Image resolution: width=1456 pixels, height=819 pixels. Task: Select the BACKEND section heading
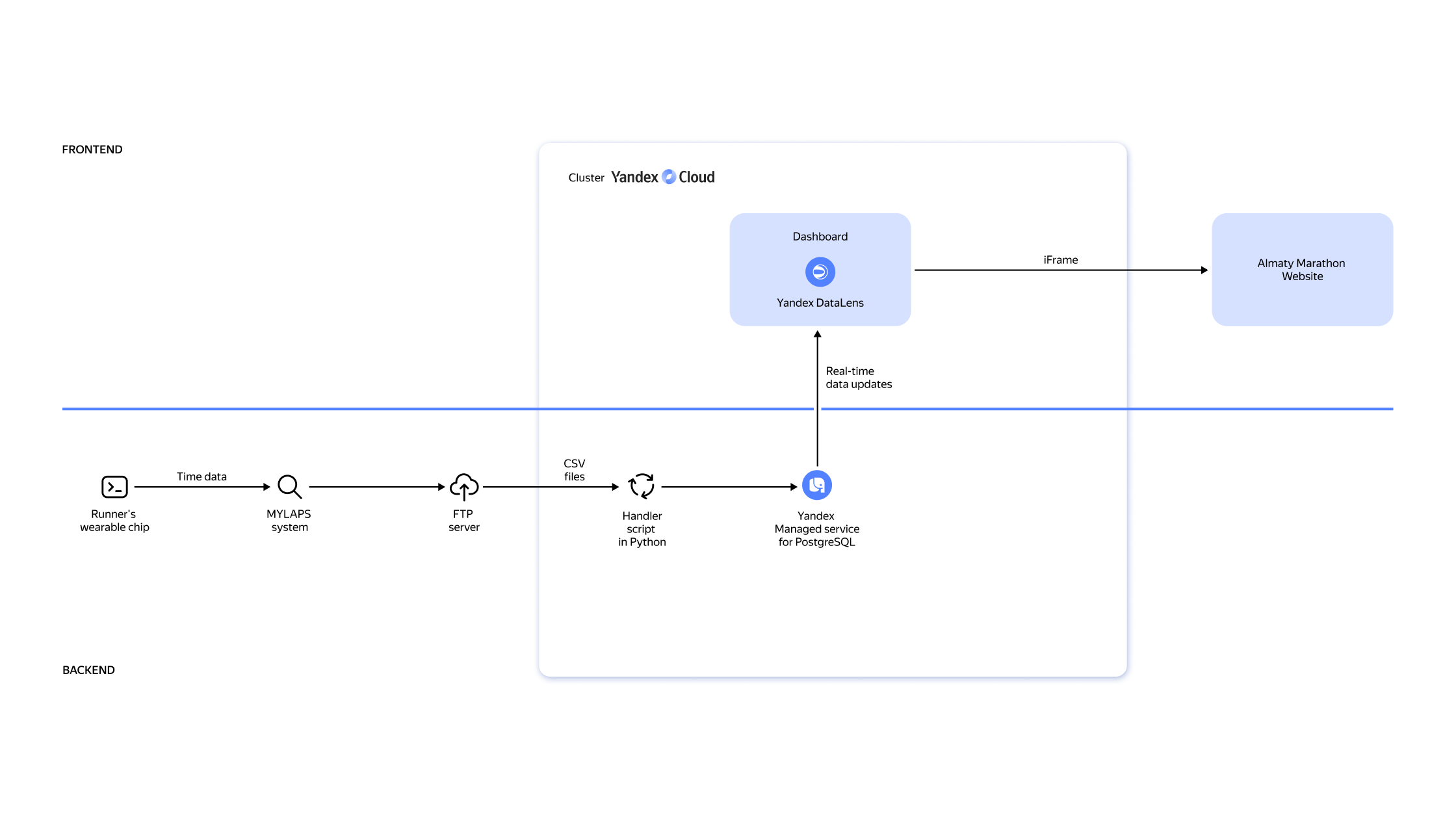(88, 670)
